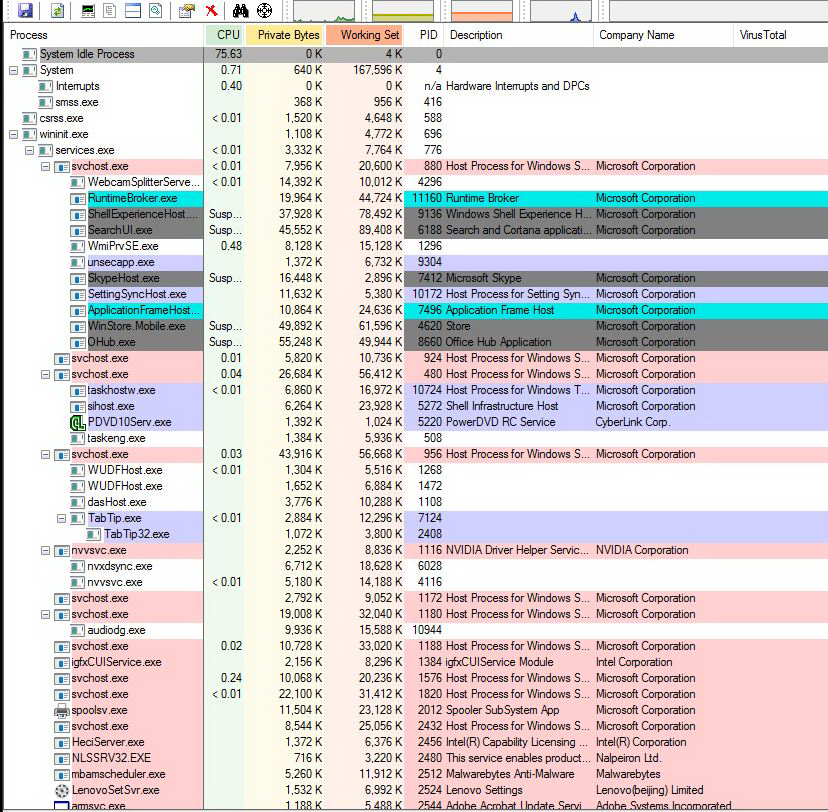Collapse the wininit.exe process tree
This screenshot has width=828, height=812.
(13, 134)
